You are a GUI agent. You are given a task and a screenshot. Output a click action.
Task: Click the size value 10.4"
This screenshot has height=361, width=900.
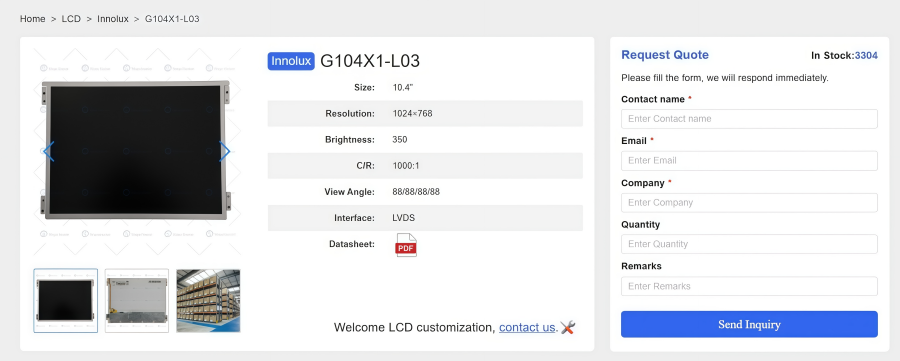coord(403,88)
